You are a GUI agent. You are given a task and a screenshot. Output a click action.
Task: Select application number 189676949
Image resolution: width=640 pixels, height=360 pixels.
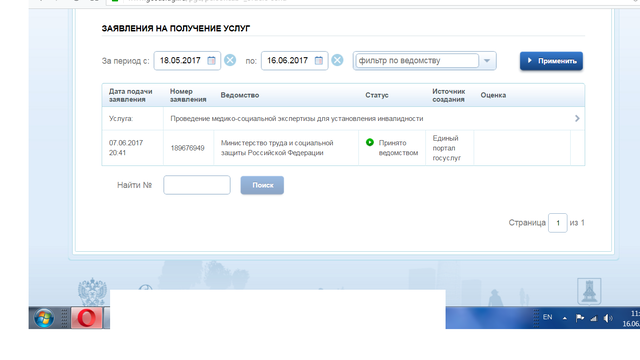click(187, 148)
